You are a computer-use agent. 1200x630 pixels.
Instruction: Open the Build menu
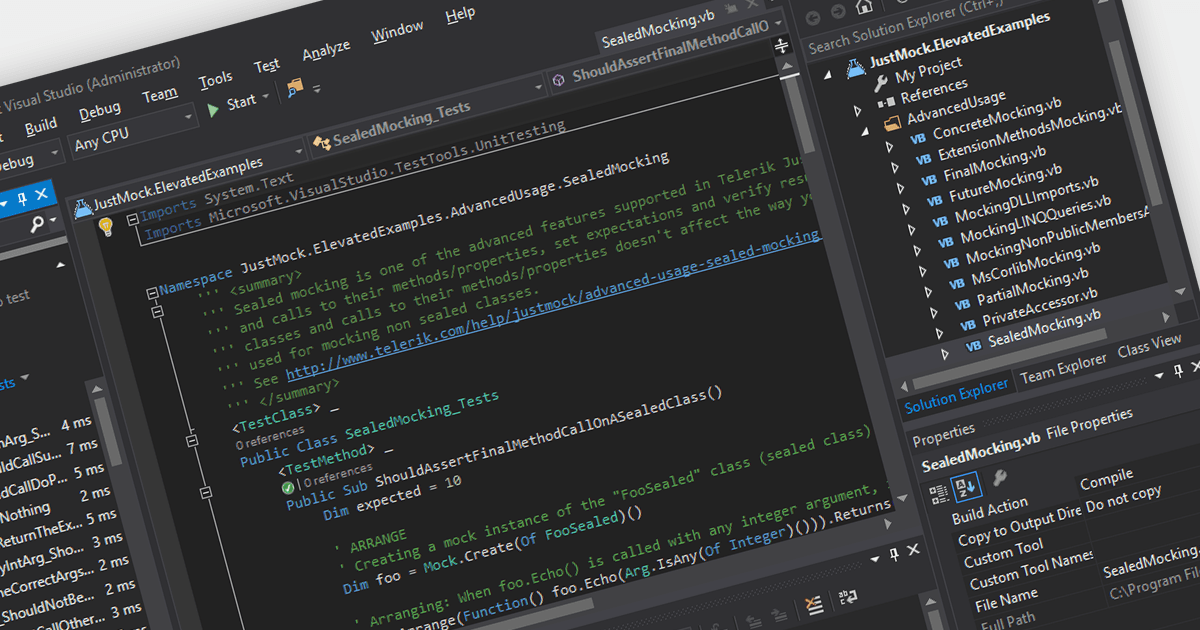(41, 126)
